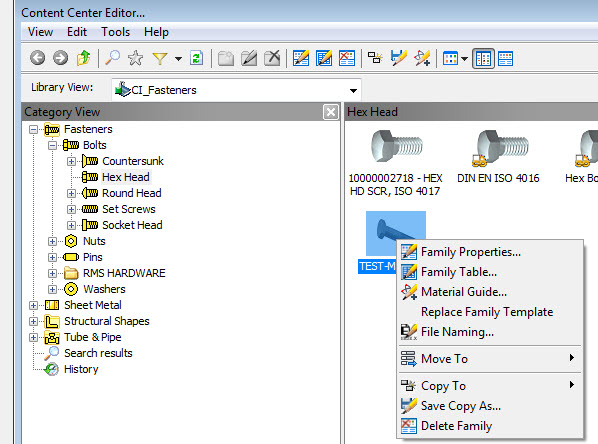The width and height of the screenshot is (598, 444).
Task: Open the Edit menu
Action: tap(77, 32)
